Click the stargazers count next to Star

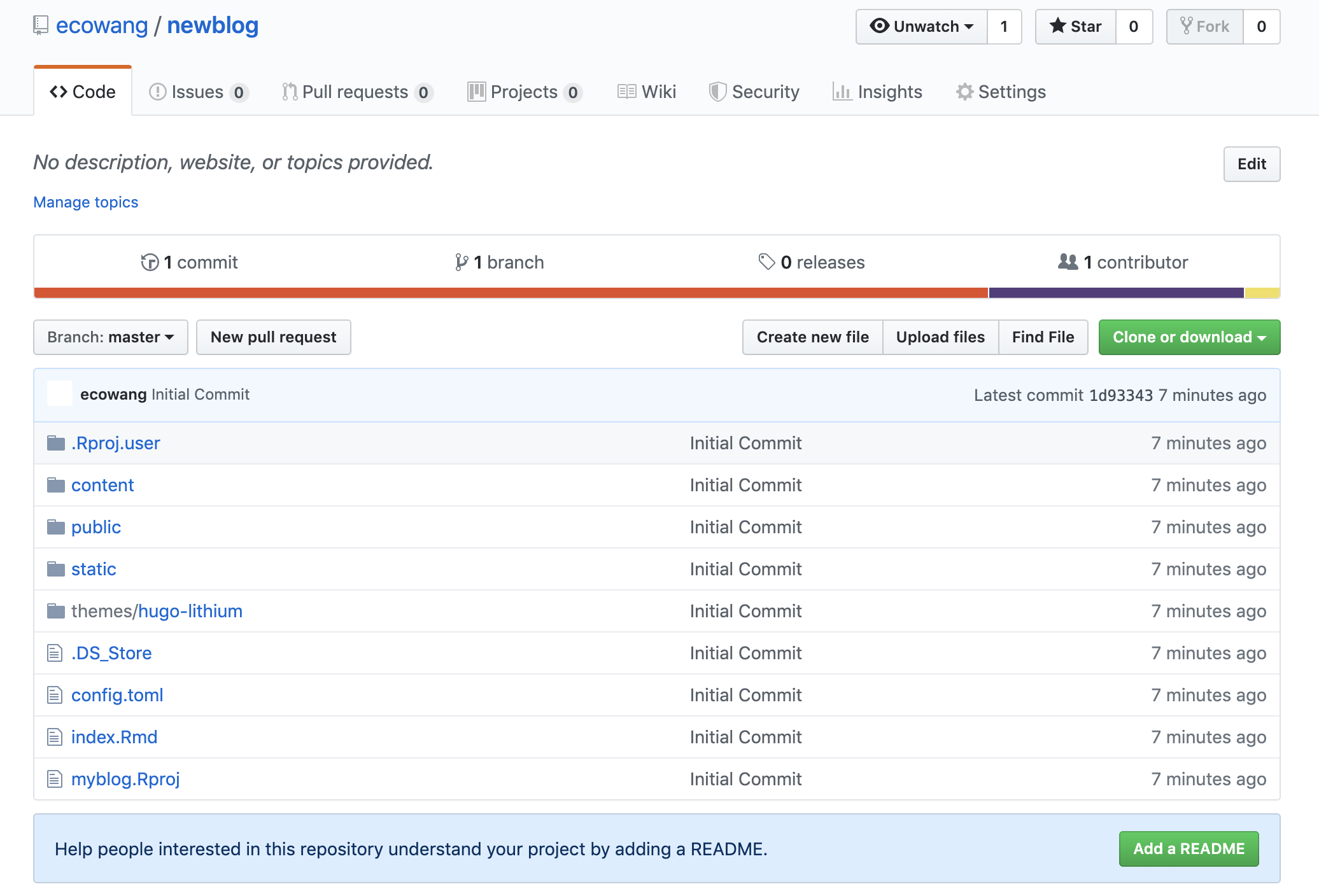click(1134, 27)
